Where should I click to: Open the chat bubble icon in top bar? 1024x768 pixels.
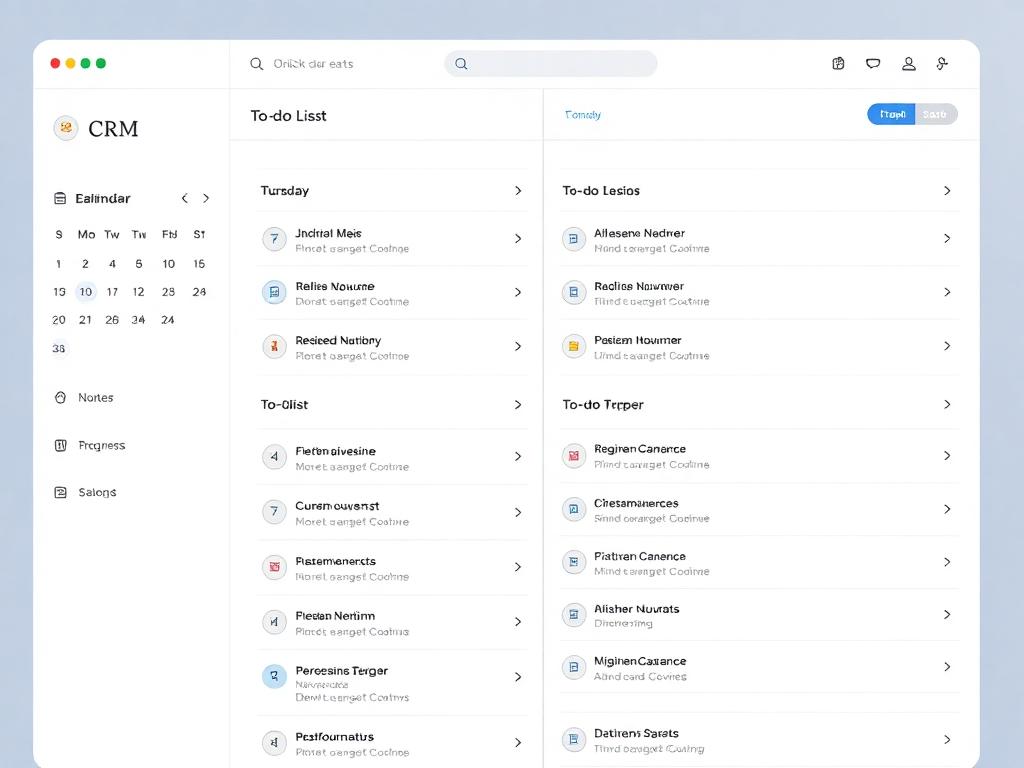coord(873,63)
